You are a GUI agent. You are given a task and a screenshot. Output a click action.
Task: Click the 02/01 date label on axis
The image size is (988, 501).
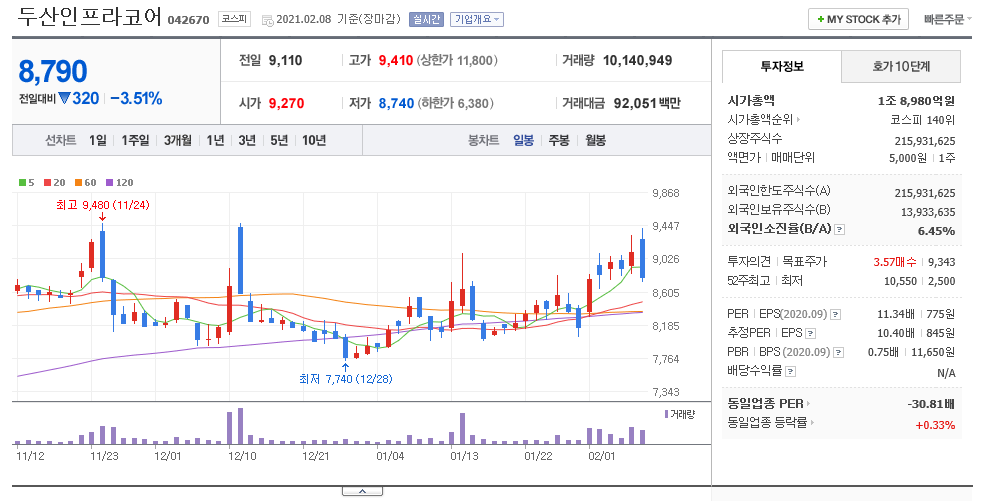pos(600,456)
